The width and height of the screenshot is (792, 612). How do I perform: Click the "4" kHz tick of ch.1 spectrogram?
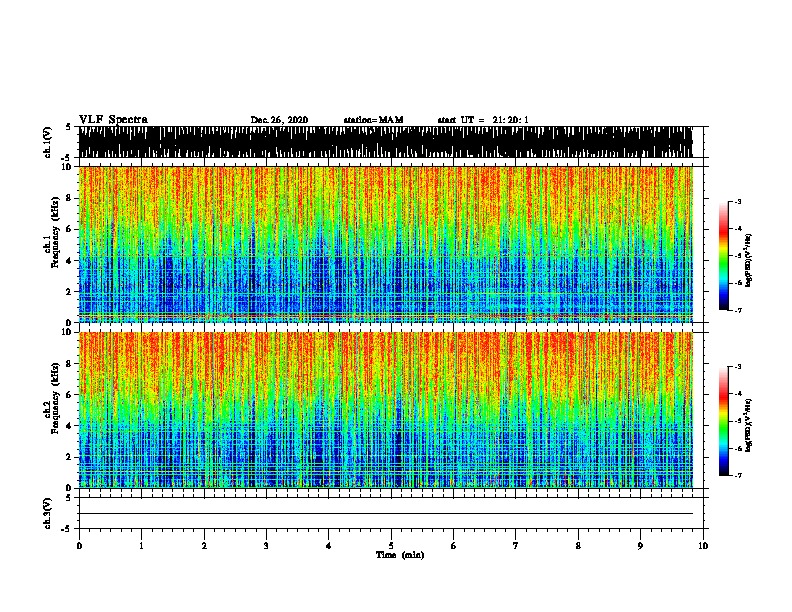click(x=69, y=261)
